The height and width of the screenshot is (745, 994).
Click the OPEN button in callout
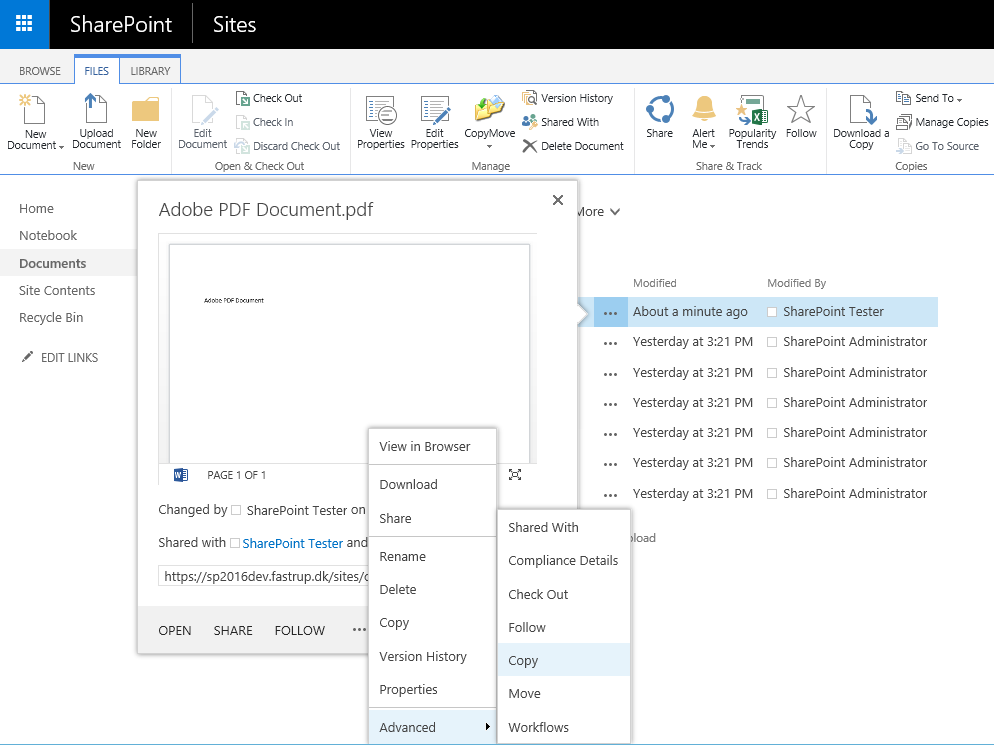coord(175,630)
